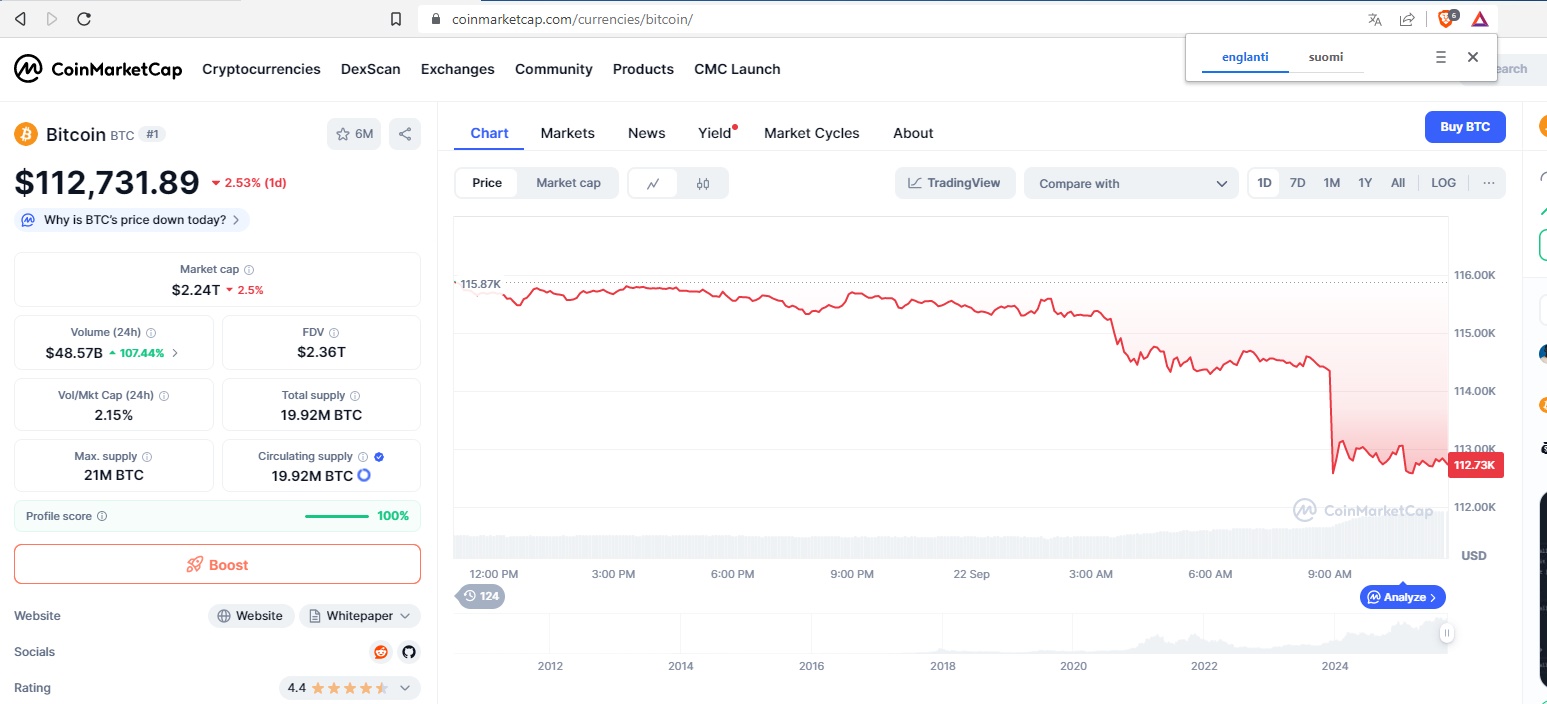The image size is (1547, 704).
Task: Set chart range to 7D
Action: tap(1297, 183)
